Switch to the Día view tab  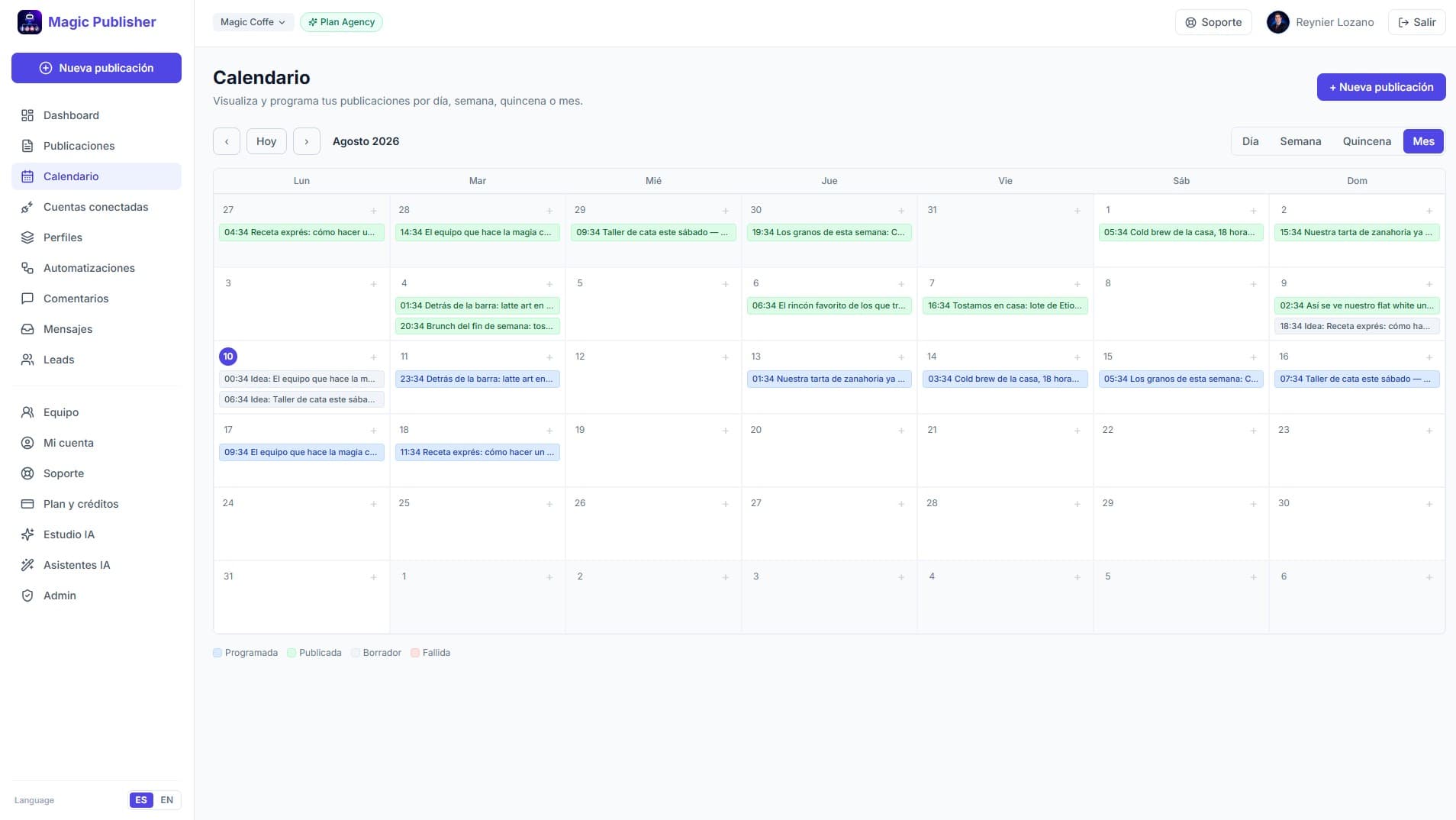(x=1250, y=141)
